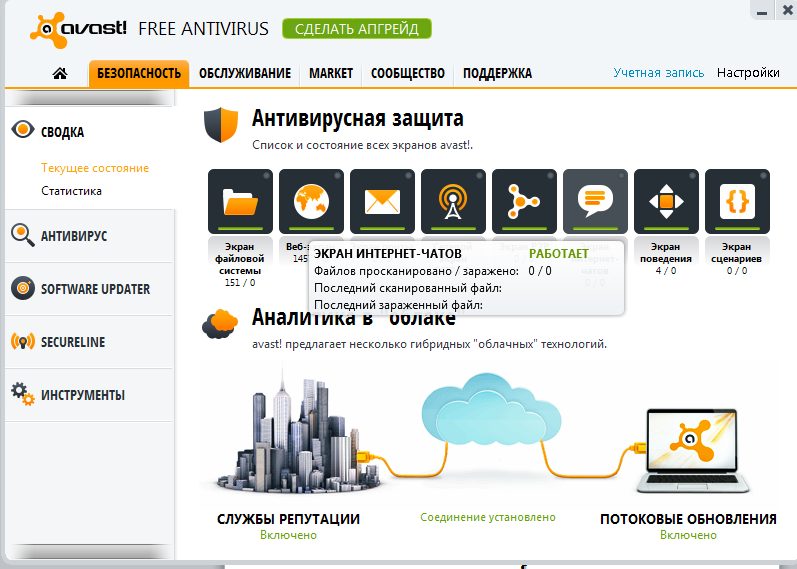
Task: Click Включено under Потоковые обновления
Action: [688, 535]
